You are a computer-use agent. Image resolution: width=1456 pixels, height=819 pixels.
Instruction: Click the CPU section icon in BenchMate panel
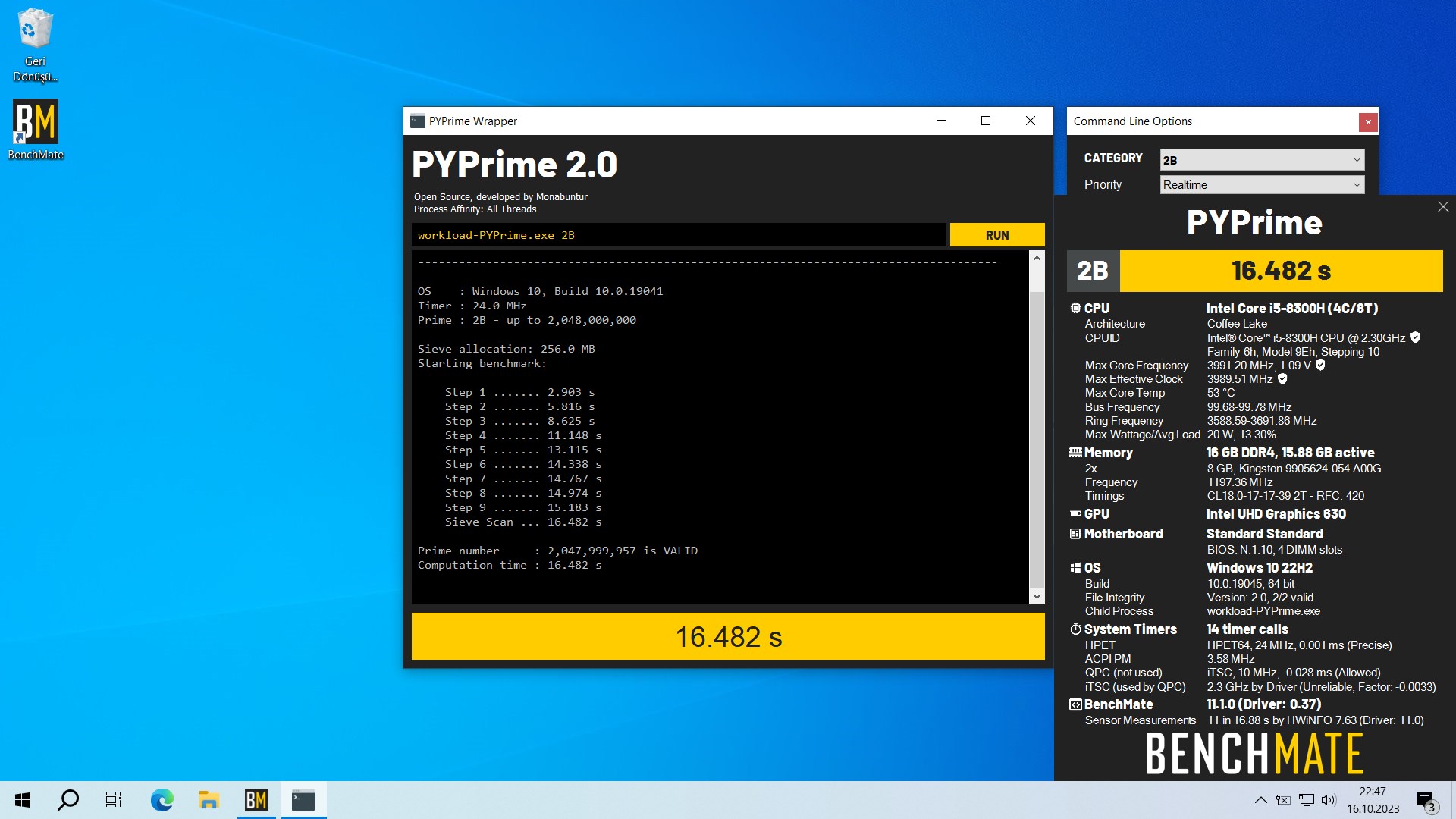pos(1075,309)
